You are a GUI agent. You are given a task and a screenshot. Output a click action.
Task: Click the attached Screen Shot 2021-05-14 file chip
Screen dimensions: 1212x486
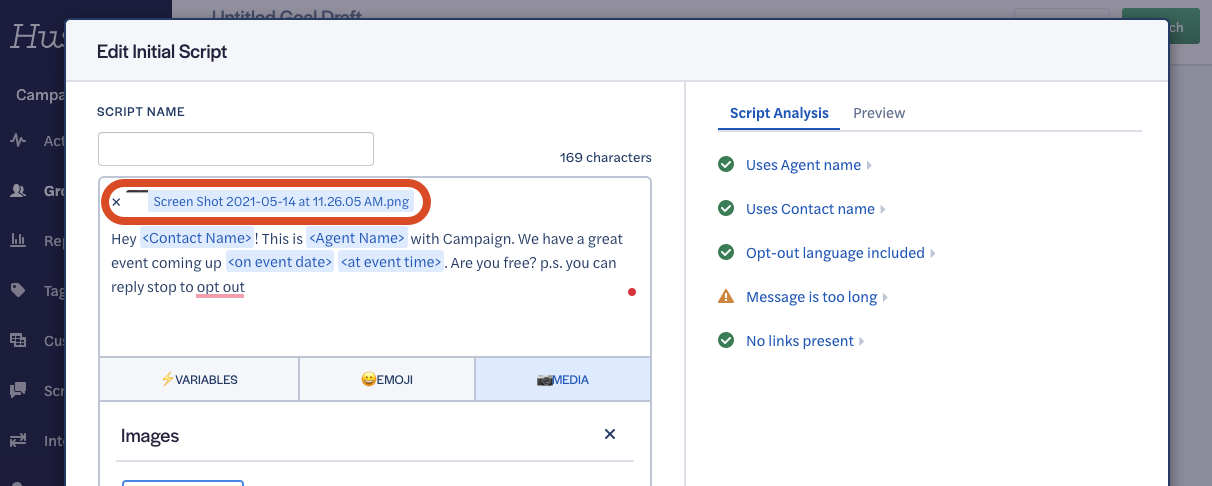[281, 202]
